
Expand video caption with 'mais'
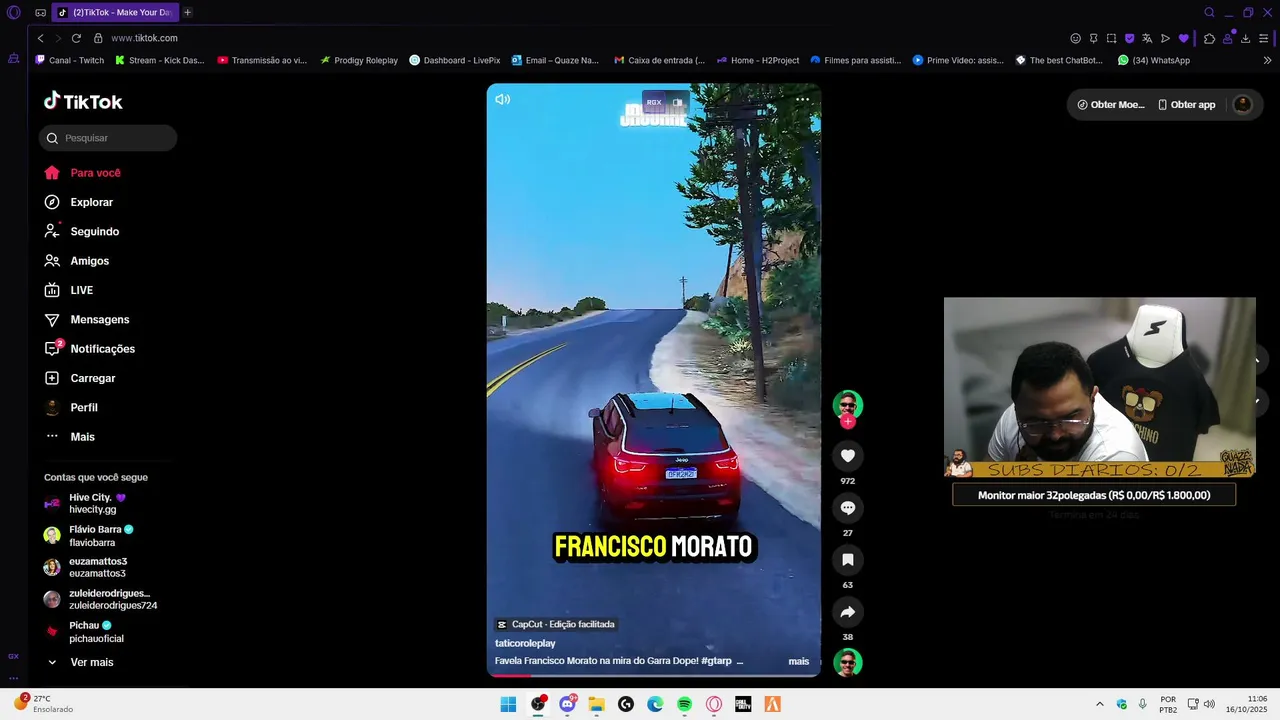(x=799, y=661)
